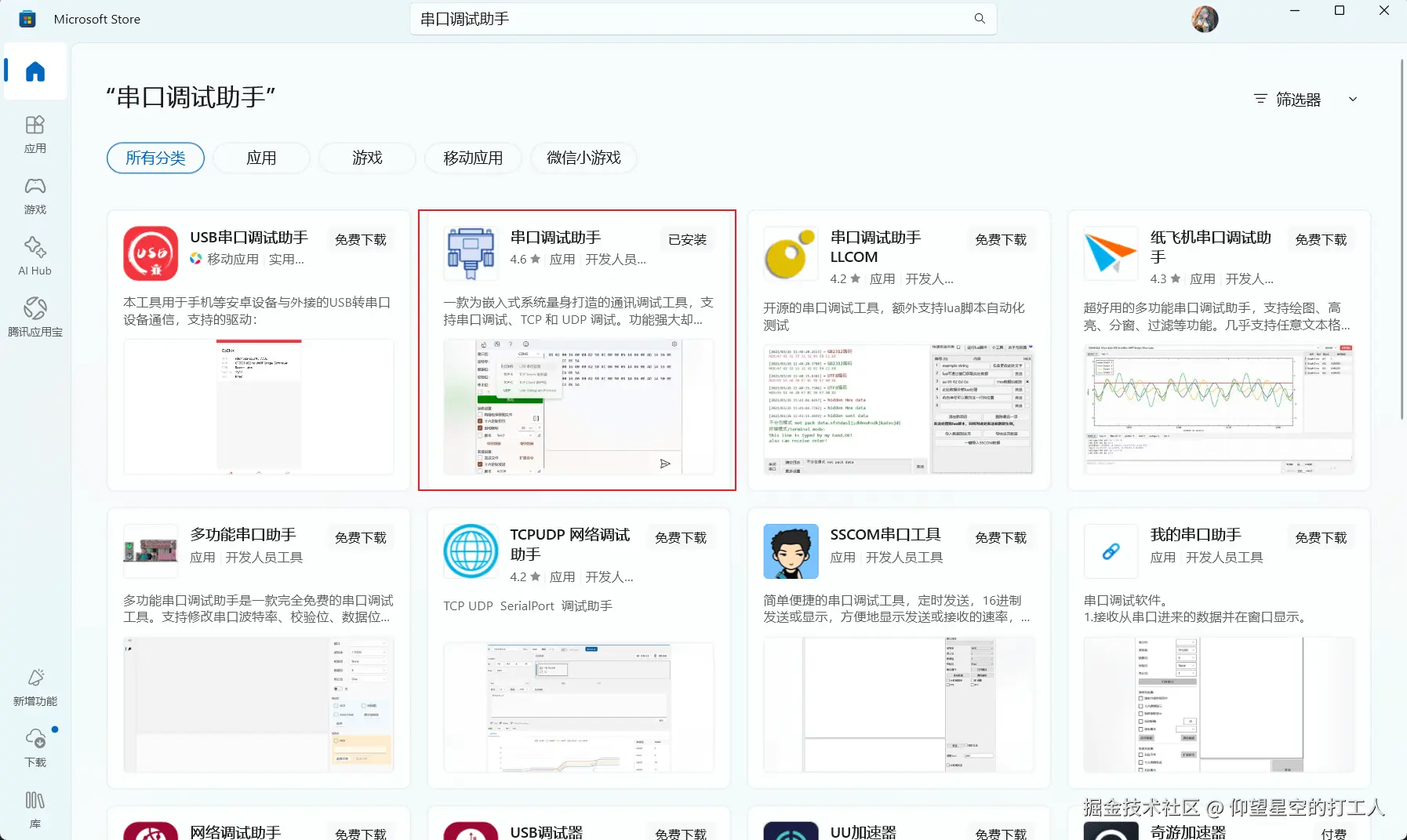Open the 库 (Library) sidebar item
This screenshot has width=1407, height=840.
(35, 809)
